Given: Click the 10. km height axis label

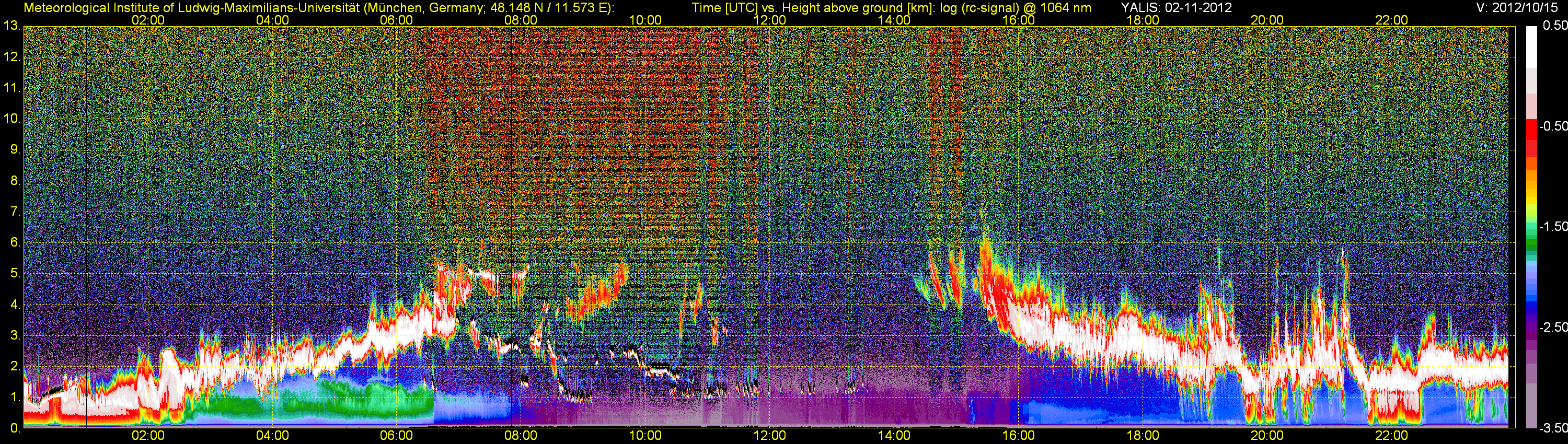Looking at the screenshot, I should [11, 119].
